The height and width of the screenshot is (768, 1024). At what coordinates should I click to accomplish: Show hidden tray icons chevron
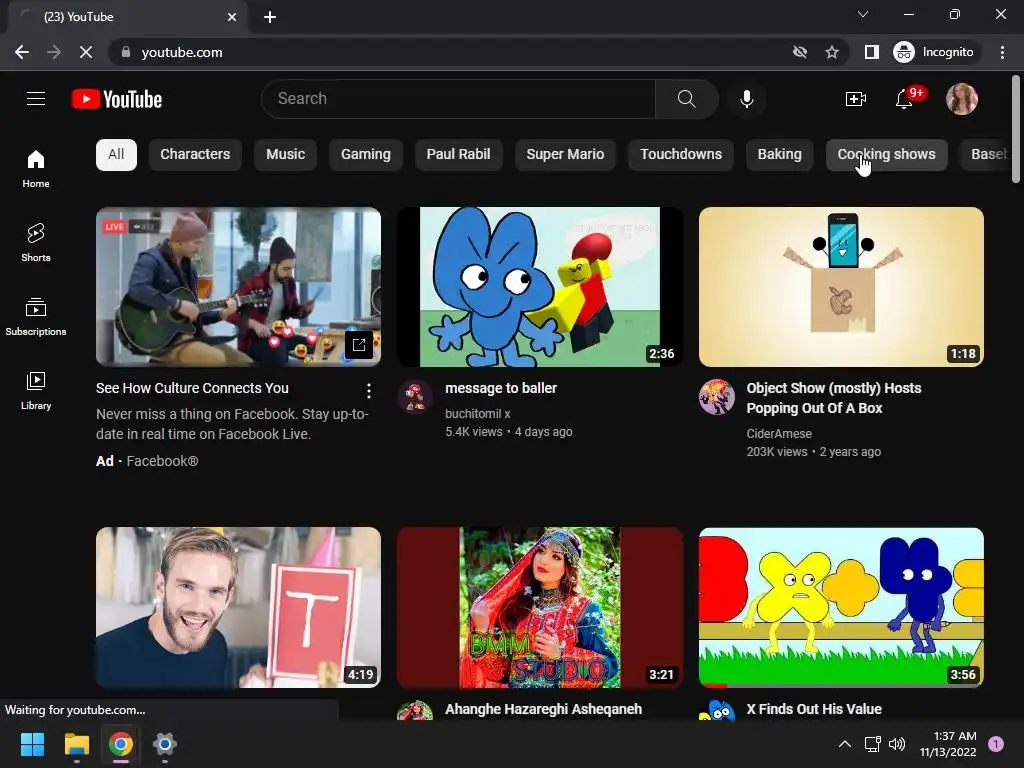pos(844,744)
